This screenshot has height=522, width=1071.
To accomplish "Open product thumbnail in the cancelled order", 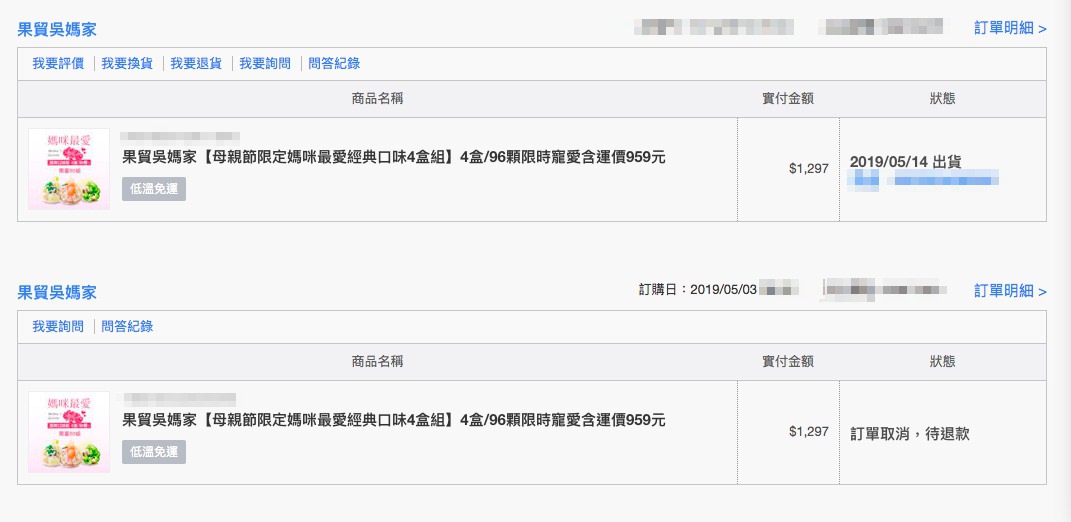I will click(69, 432).
